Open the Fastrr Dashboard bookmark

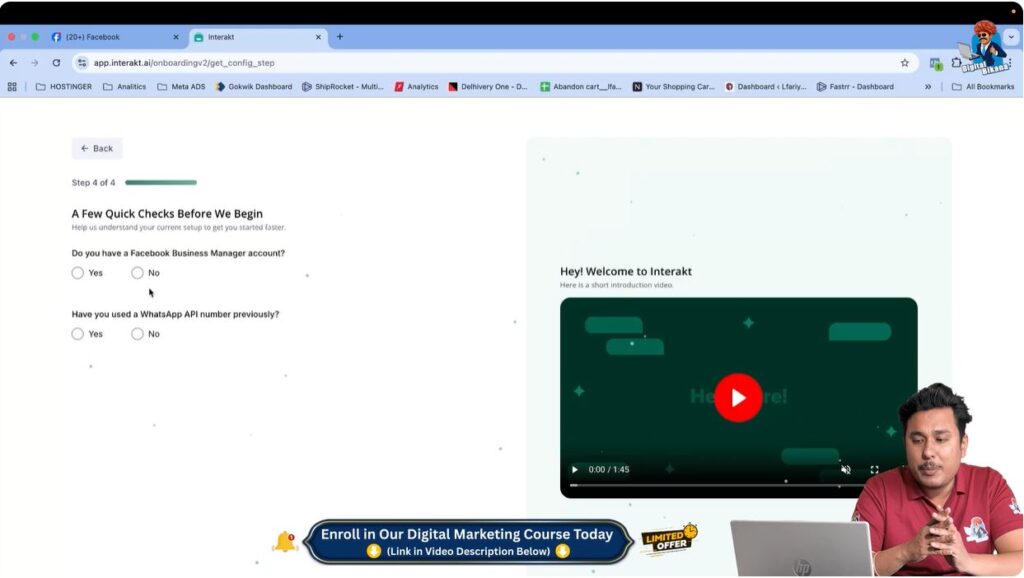856,86
